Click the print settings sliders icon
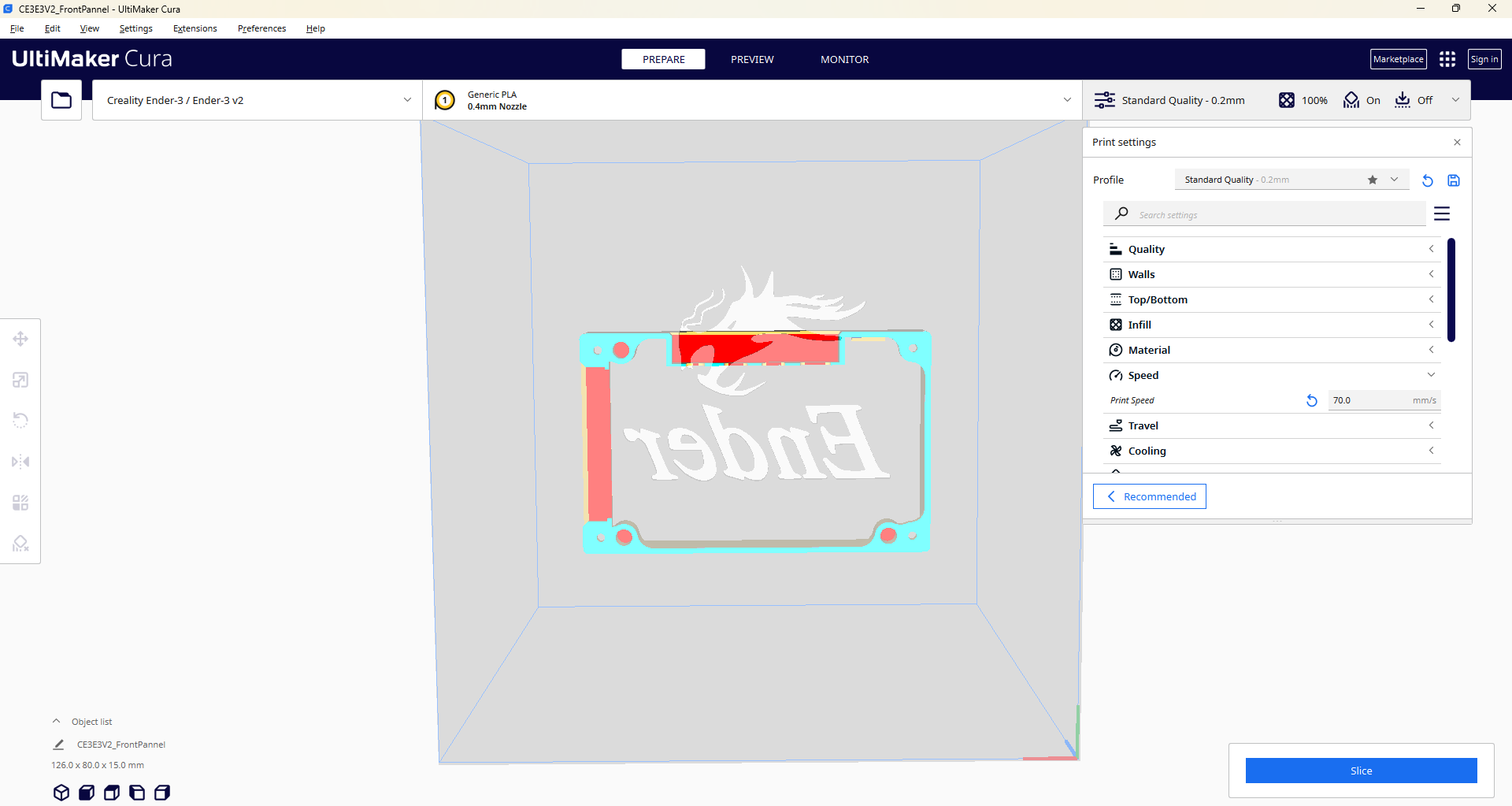 (1105, 100)
